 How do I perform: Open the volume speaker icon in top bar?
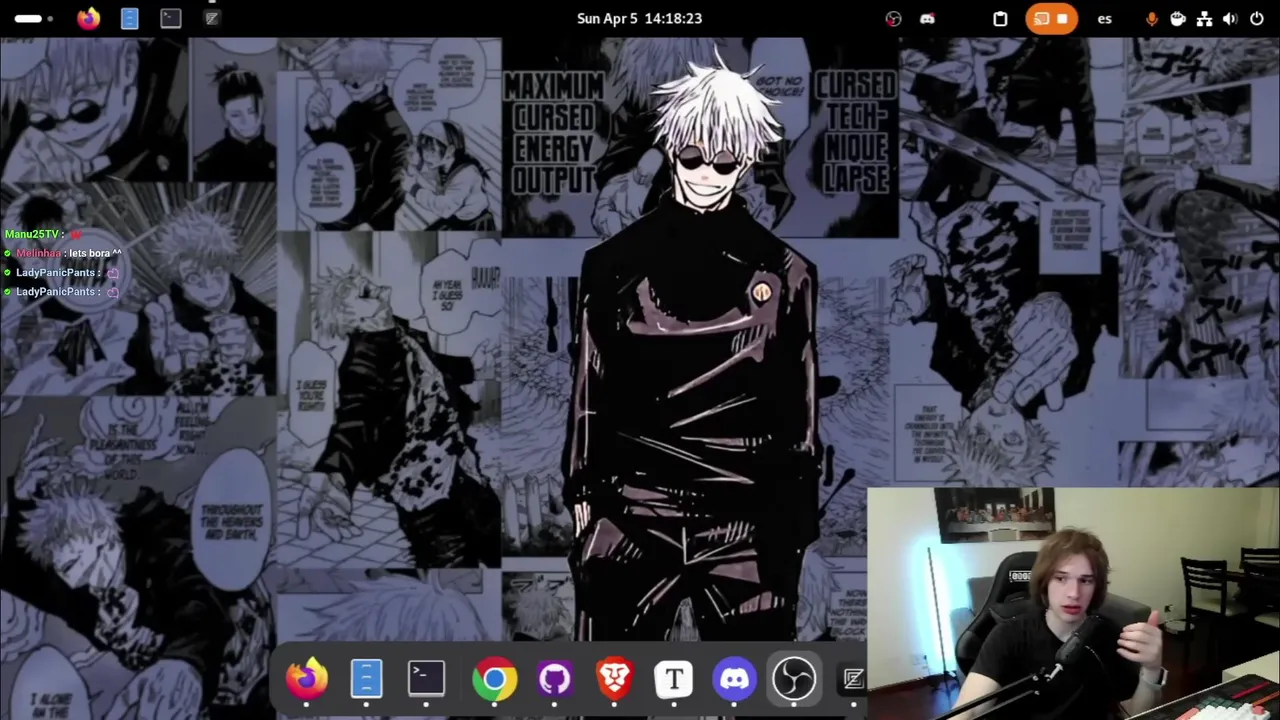pos(1230,18)
